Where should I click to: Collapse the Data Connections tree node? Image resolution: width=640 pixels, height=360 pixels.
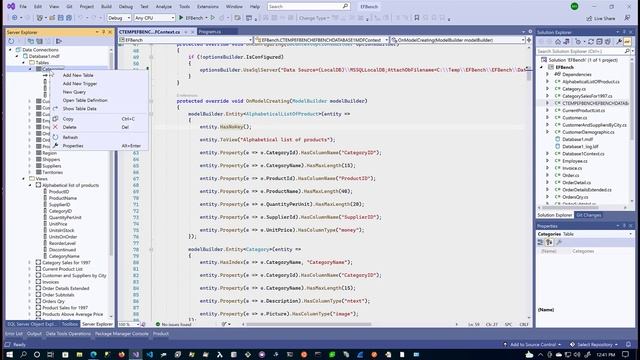pyautogui.click(x=11, y=50)
